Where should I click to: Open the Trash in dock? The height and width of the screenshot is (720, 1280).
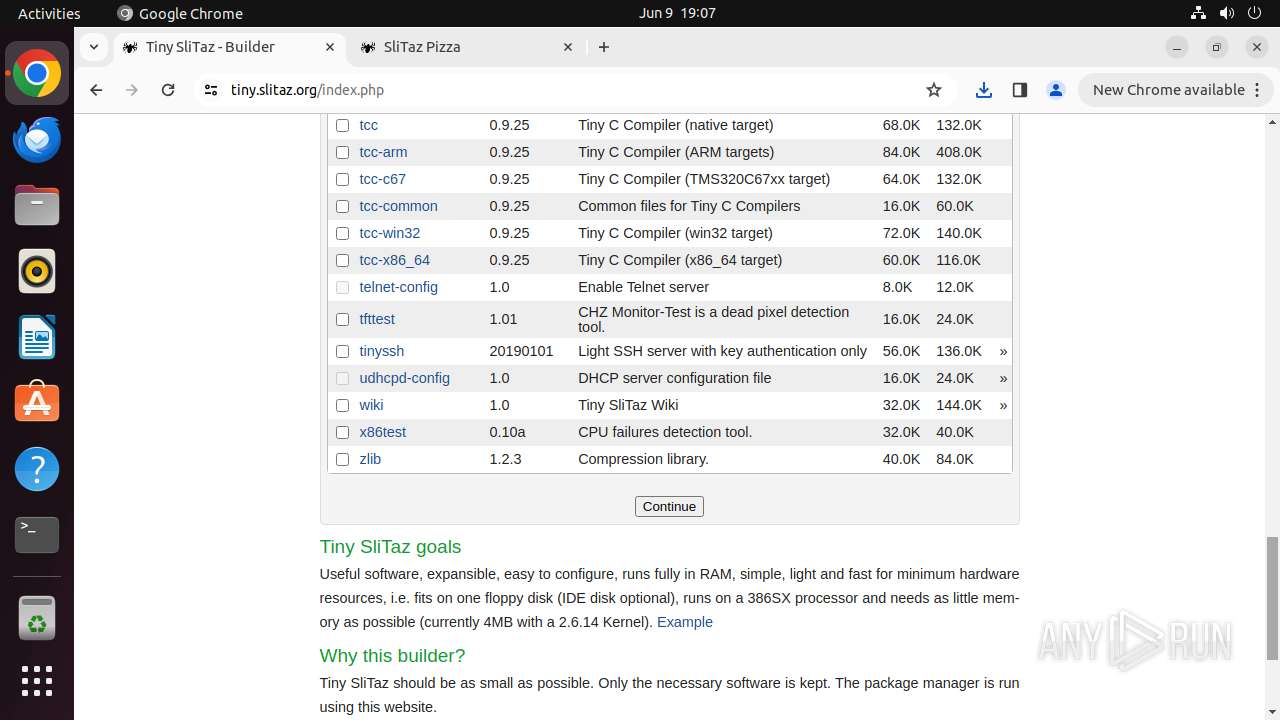click(37, 618)
